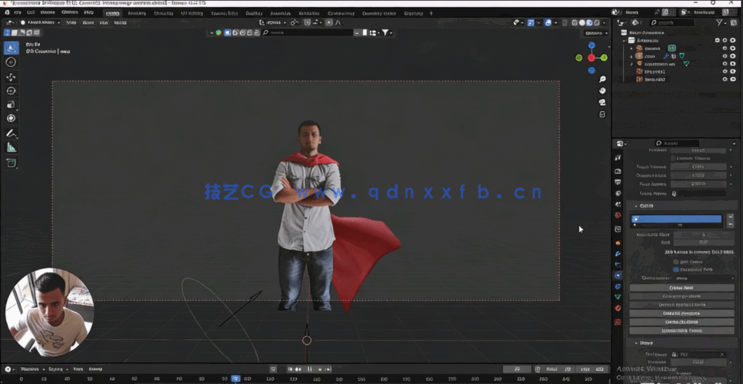Open the viewport shading options dropdown arrow
Image resolution: width=743 pixels, height=384 pixels.
coord(604,22)
